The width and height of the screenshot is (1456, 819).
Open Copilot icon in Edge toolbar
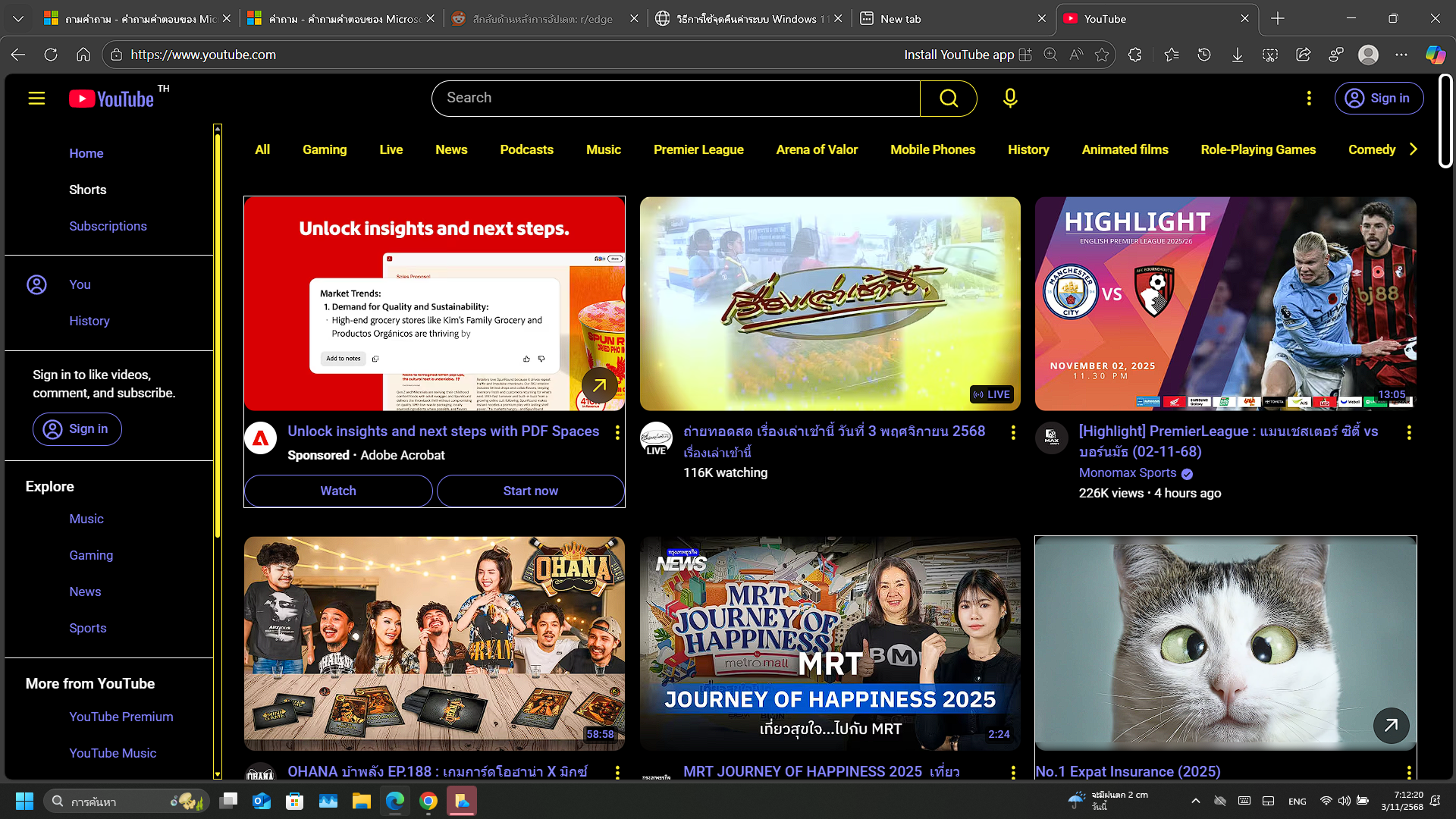click(x=1435, y=55)
